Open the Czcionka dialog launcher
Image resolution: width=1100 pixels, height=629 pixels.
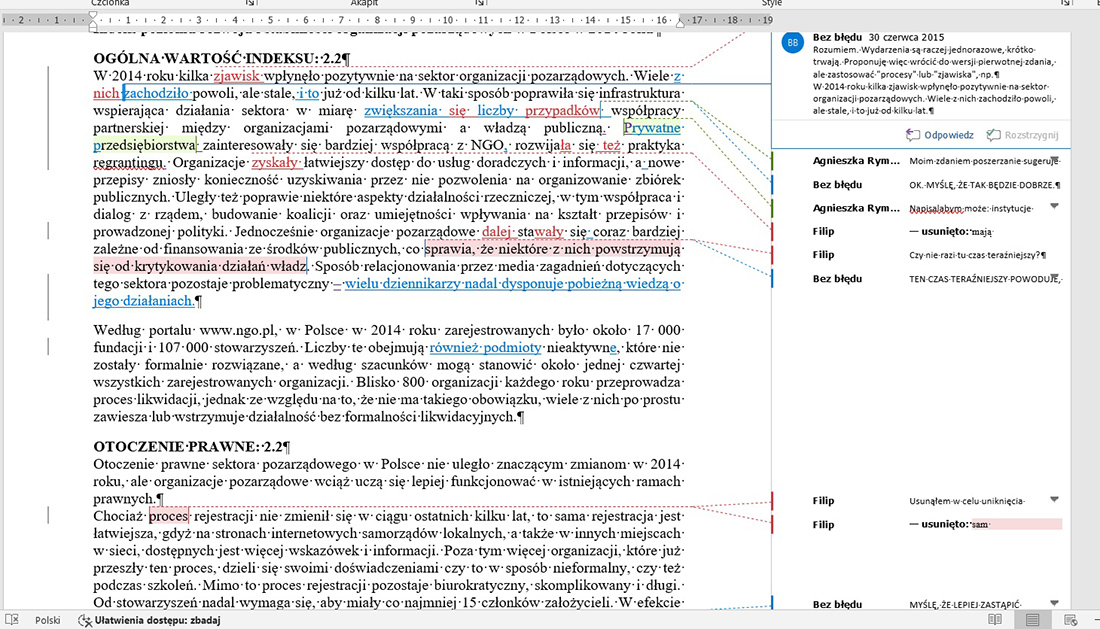click(x=249, y=4)
